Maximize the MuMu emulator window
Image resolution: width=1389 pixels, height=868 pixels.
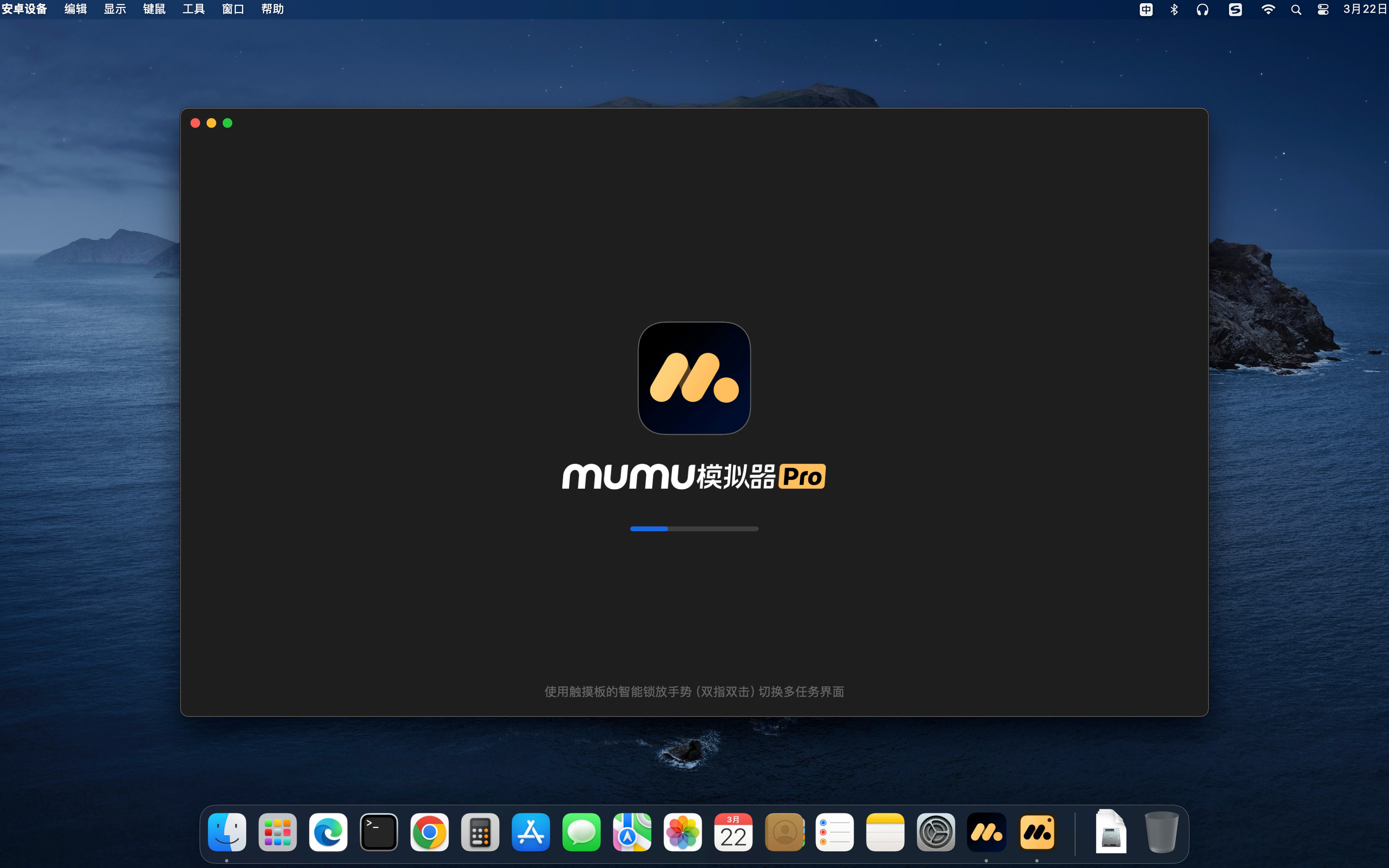227,123
